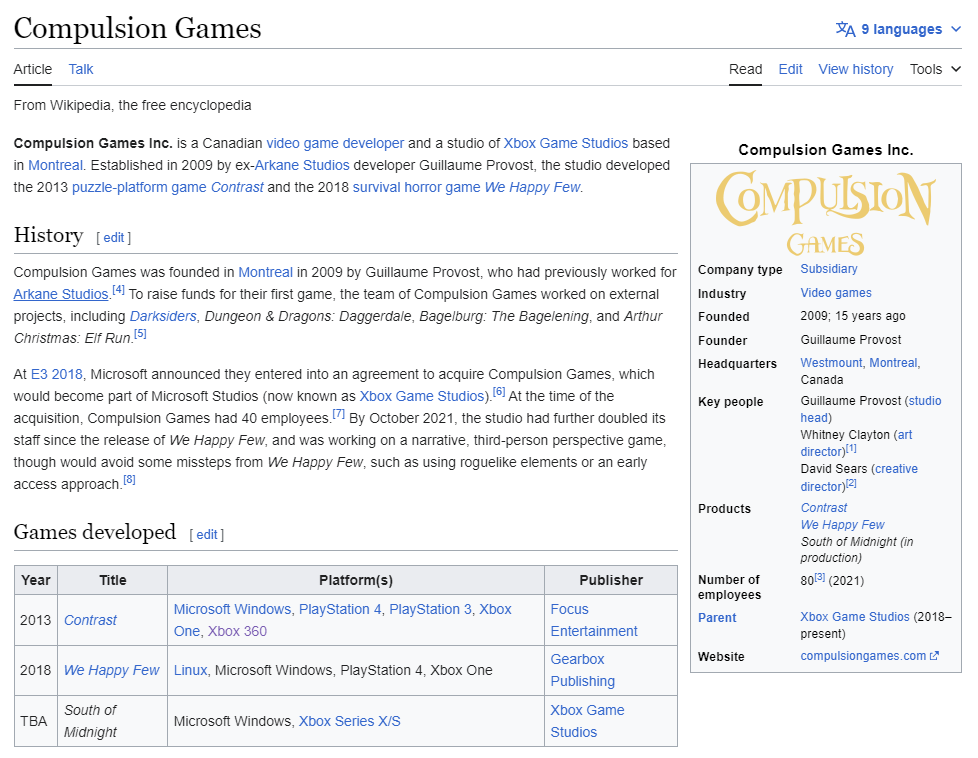Open the studio head link in infobox
Image resolution: width=978 pixels, height=758 pixels.
pyautogui.click(x=871, y=409)
